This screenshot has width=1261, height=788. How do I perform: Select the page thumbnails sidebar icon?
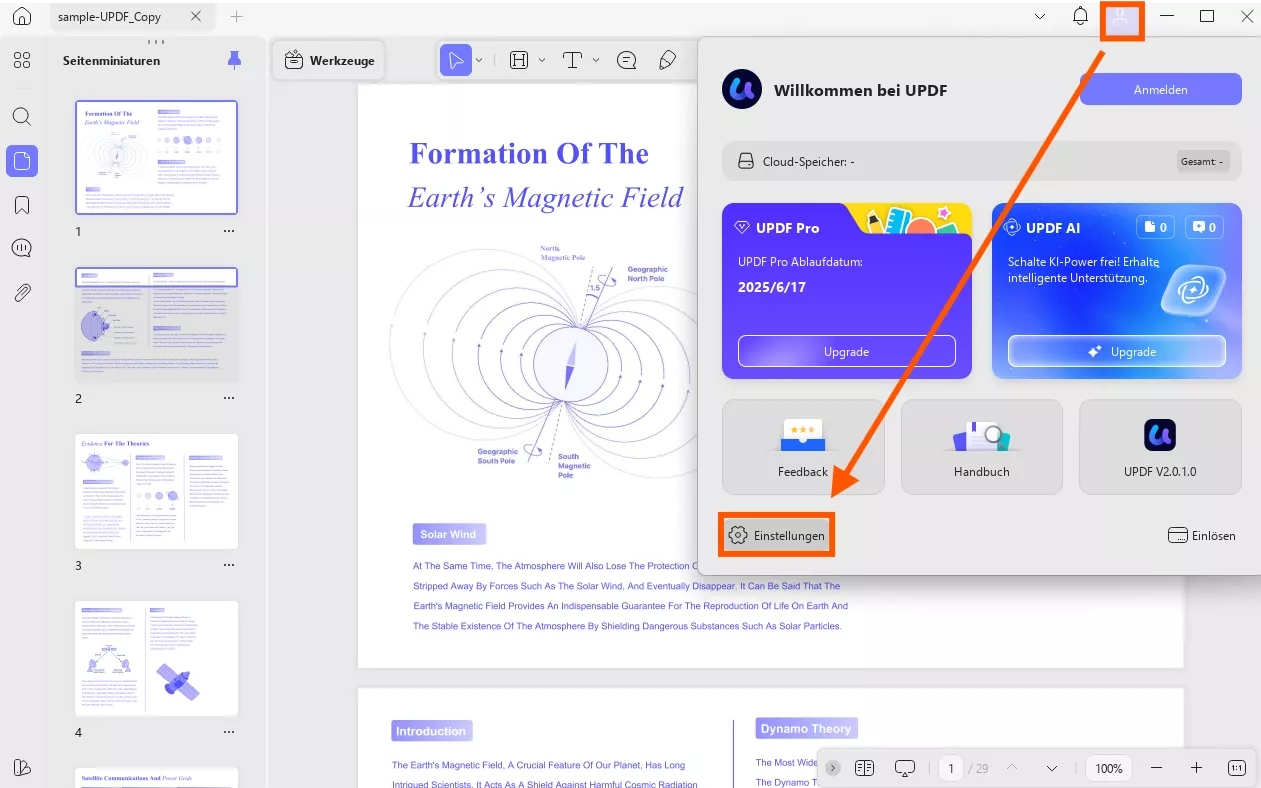coord(22,161)
